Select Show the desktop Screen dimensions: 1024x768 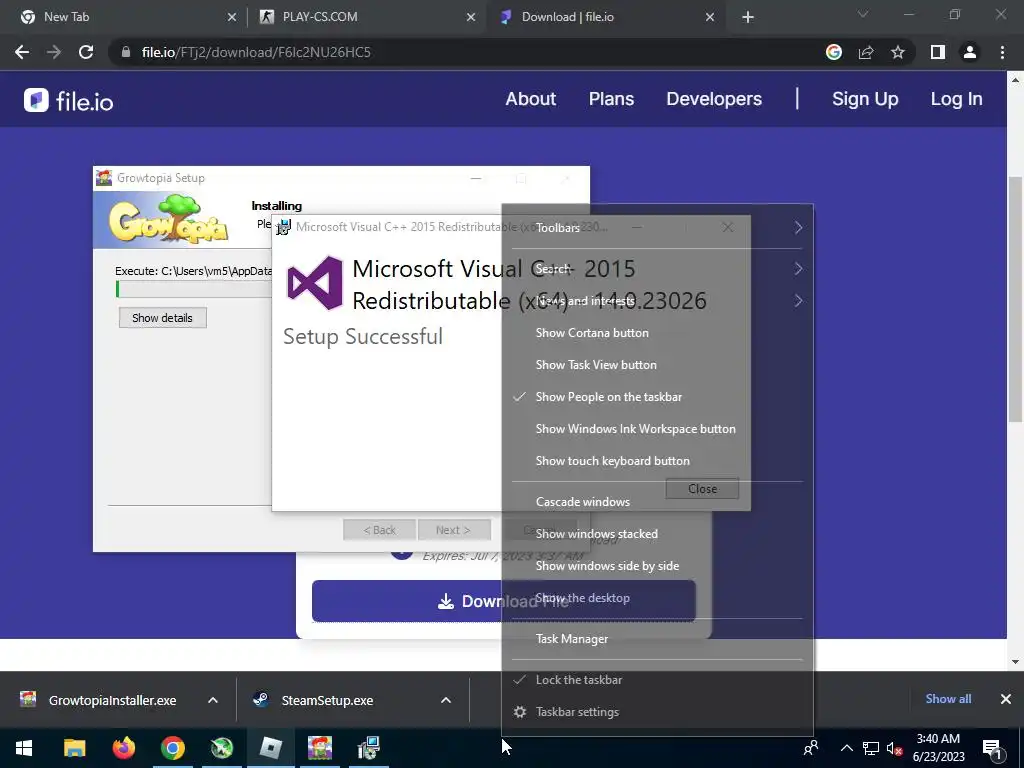point(583,598)
